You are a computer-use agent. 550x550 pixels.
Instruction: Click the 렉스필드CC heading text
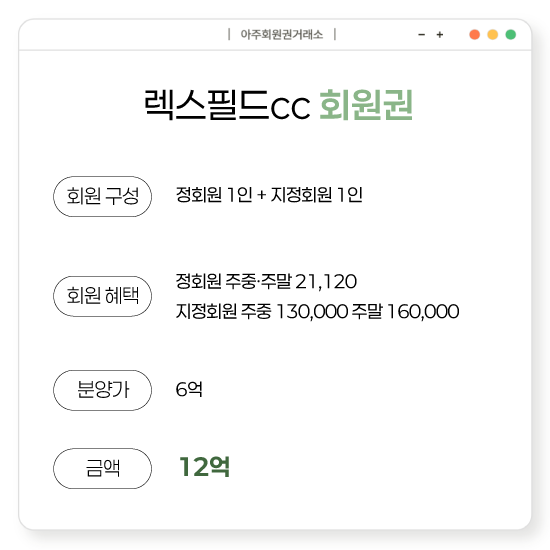click(x=227, y=105)
